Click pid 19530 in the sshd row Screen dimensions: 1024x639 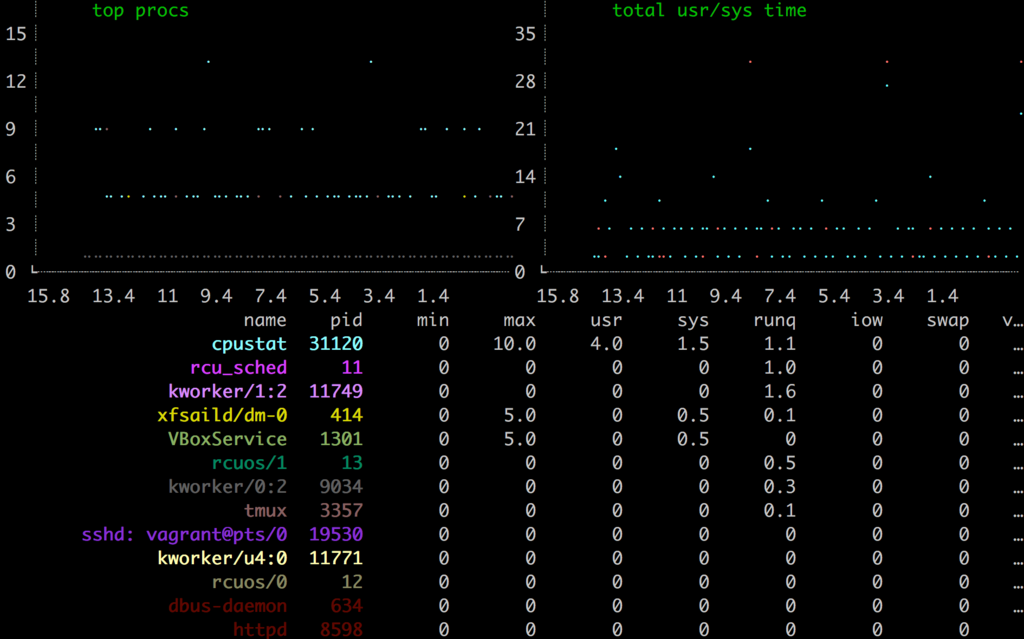coord(336,534)
